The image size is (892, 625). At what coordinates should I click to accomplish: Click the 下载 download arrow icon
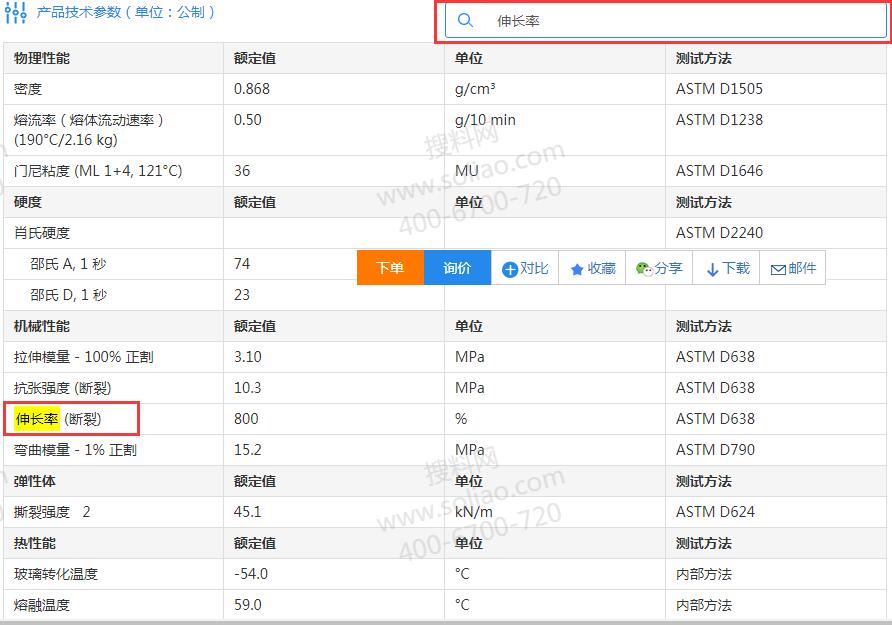712,269
